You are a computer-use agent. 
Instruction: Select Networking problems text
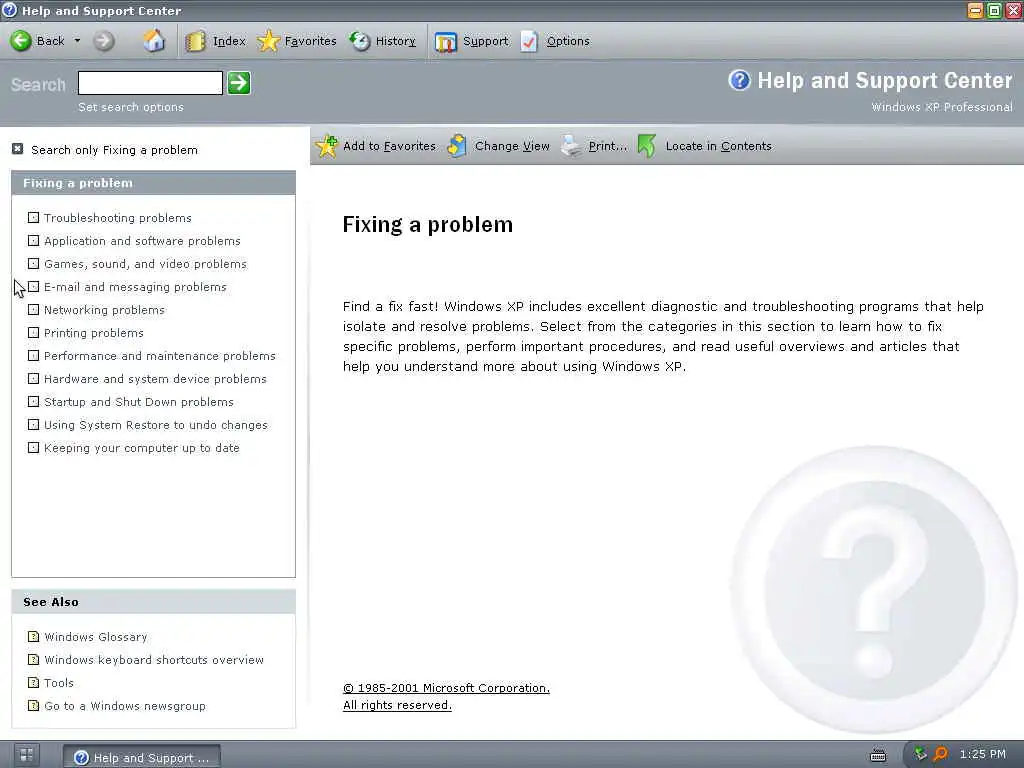pos(104,310)
